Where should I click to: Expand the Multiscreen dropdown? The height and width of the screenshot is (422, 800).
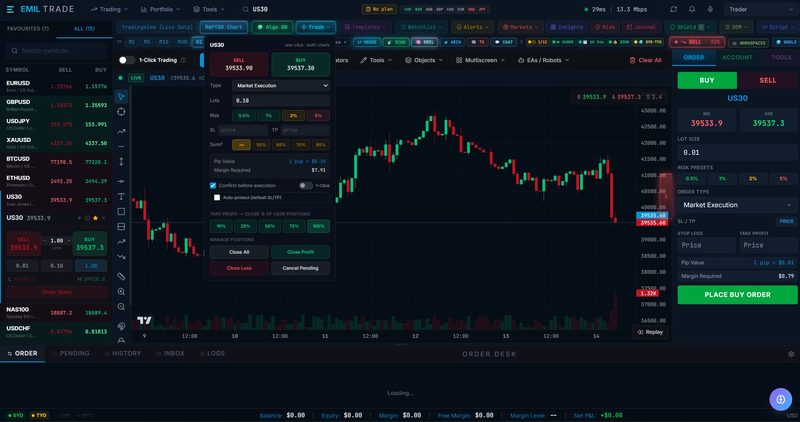click(480, 60)
